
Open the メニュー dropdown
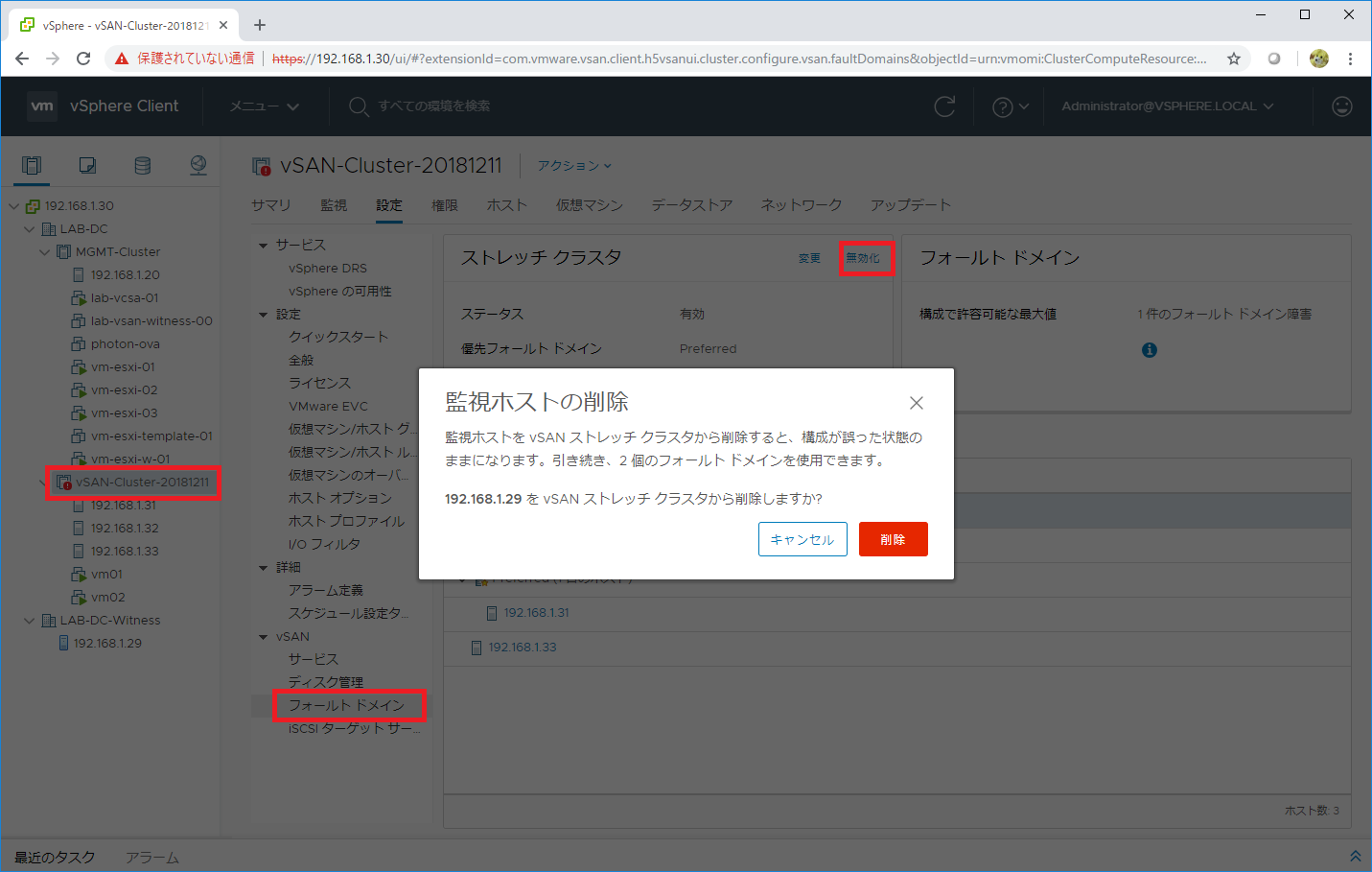click(264, 106)
